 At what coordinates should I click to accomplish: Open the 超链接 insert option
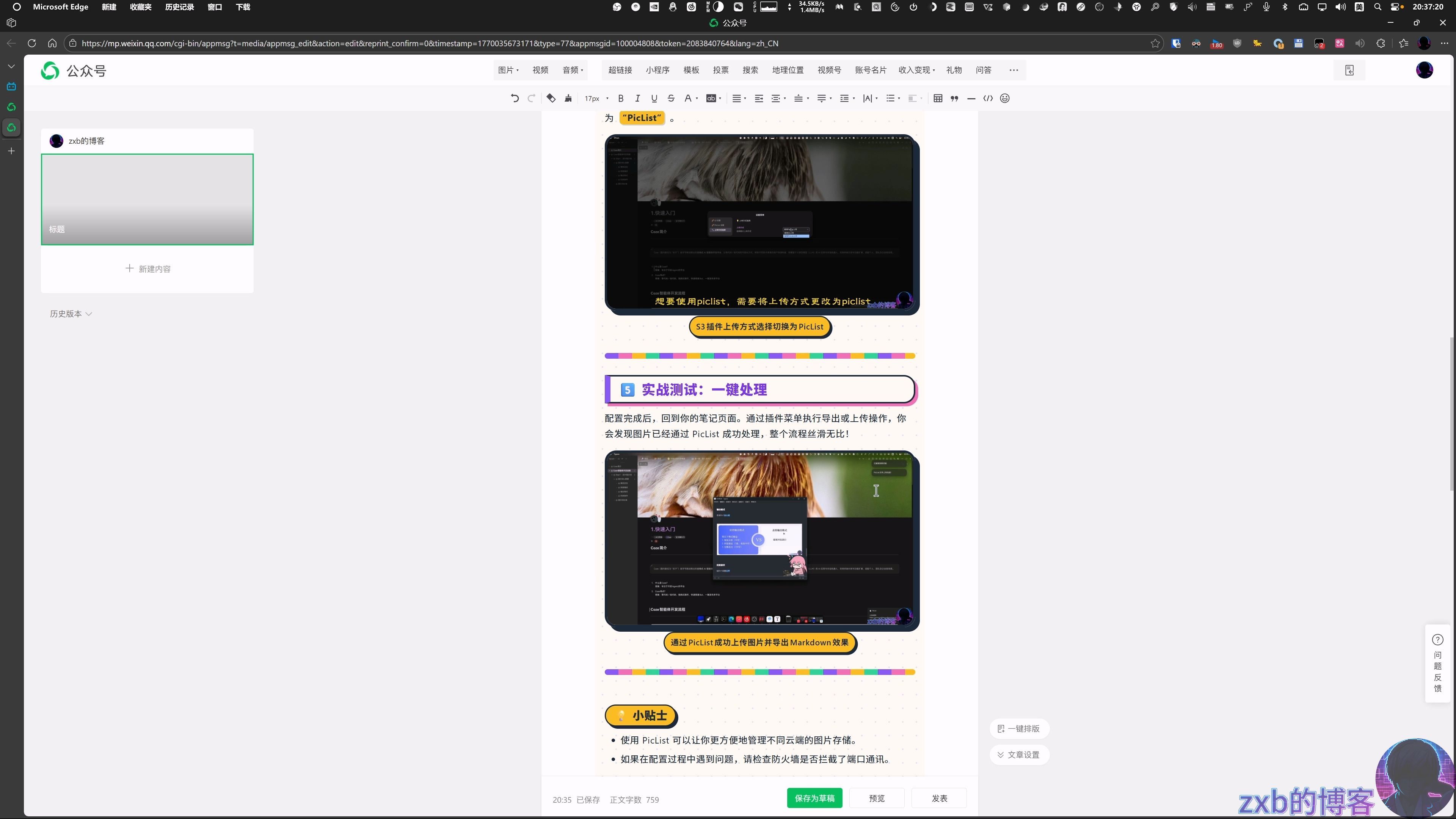click(620, 70)
